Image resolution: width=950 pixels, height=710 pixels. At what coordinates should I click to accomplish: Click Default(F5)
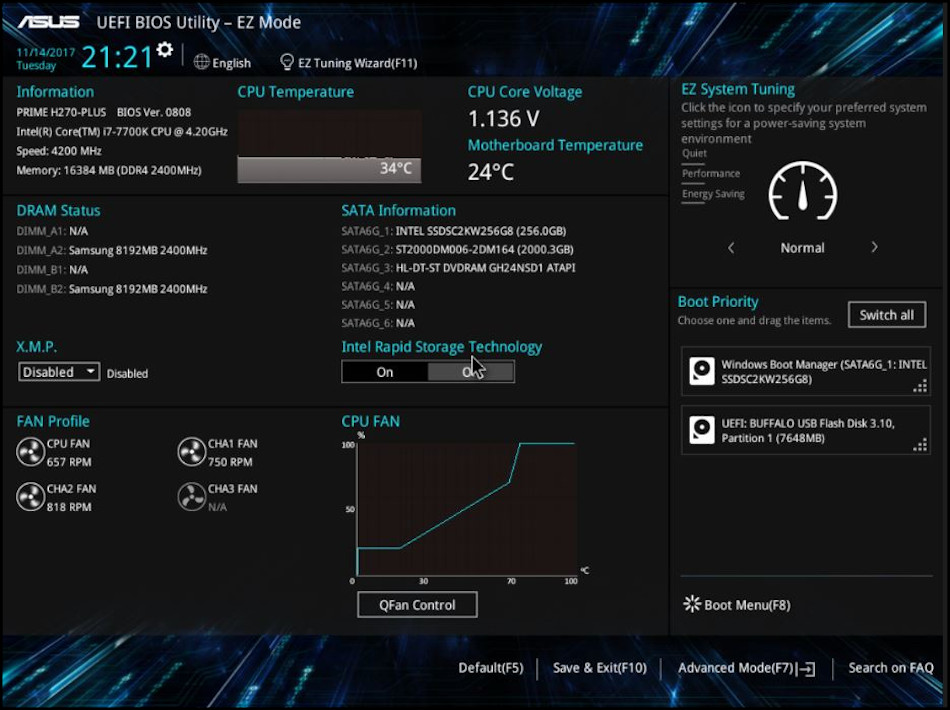coord(491,668)
